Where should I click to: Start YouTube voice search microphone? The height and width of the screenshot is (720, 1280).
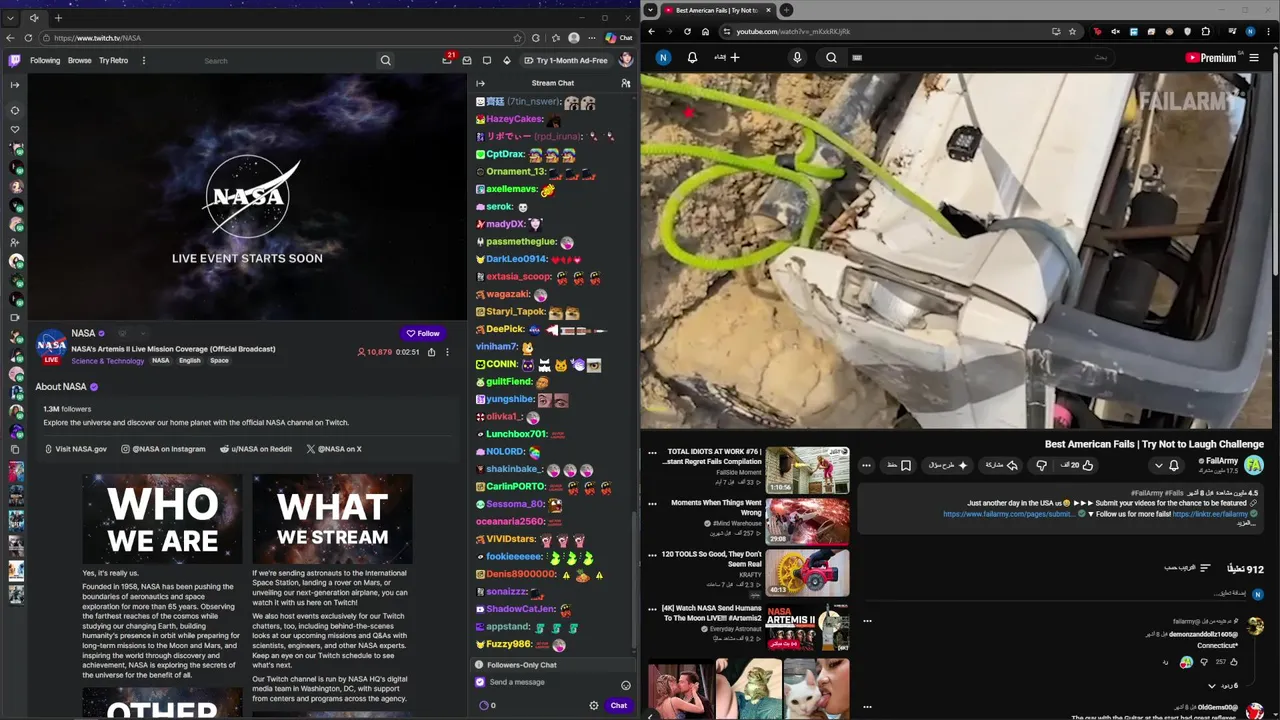tap(797, 58)
